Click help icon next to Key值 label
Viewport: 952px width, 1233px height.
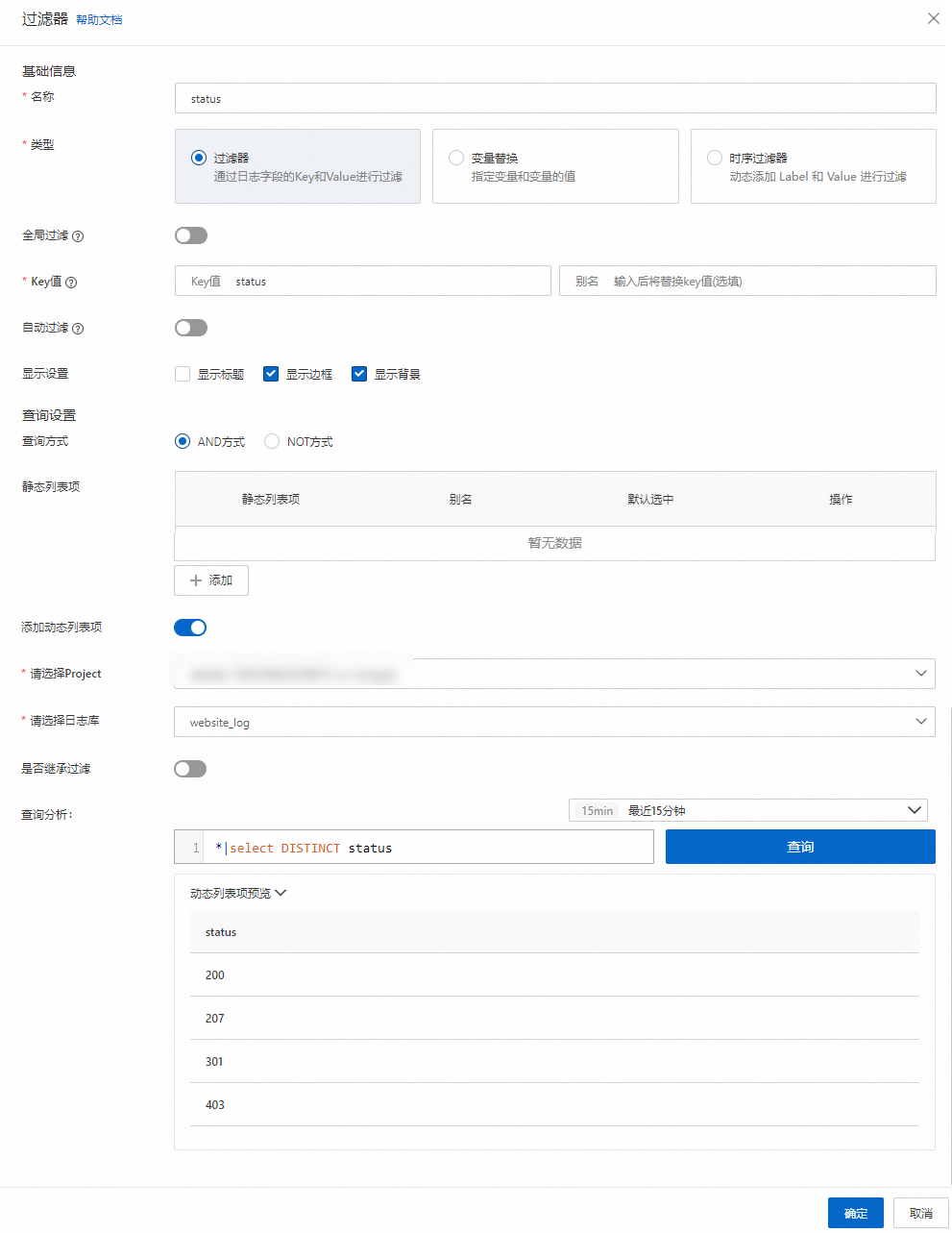71,283
